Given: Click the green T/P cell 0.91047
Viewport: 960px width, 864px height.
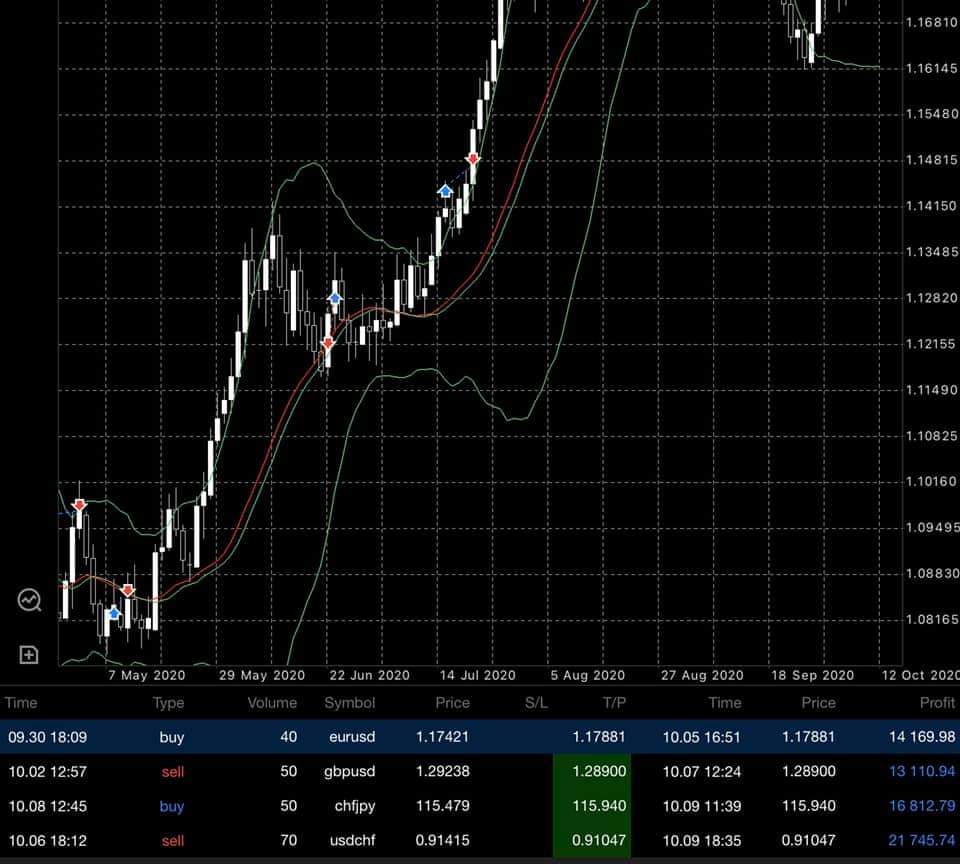Looking at the screenshot, I should click(x=592, y=840).
